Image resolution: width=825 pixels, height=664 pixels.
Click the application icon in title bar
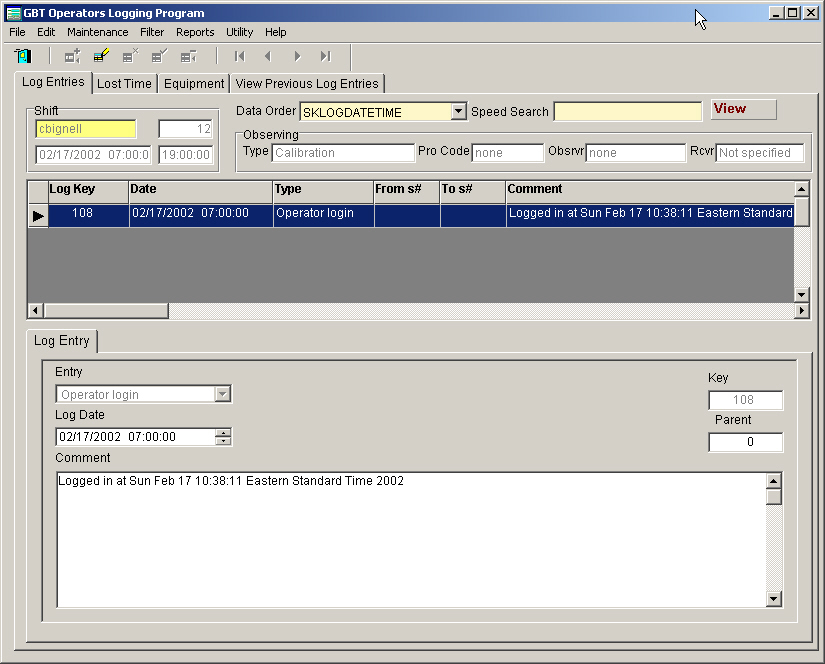(13, 13)
